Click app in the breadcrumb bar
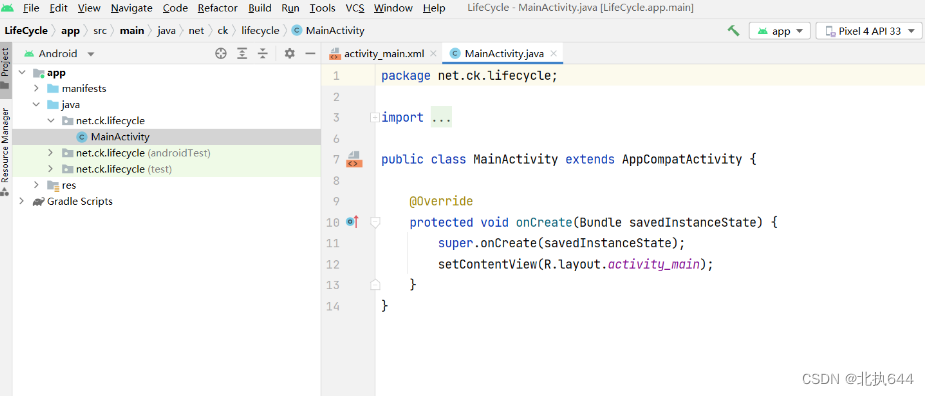929x396 pixels. click(71, 30)
